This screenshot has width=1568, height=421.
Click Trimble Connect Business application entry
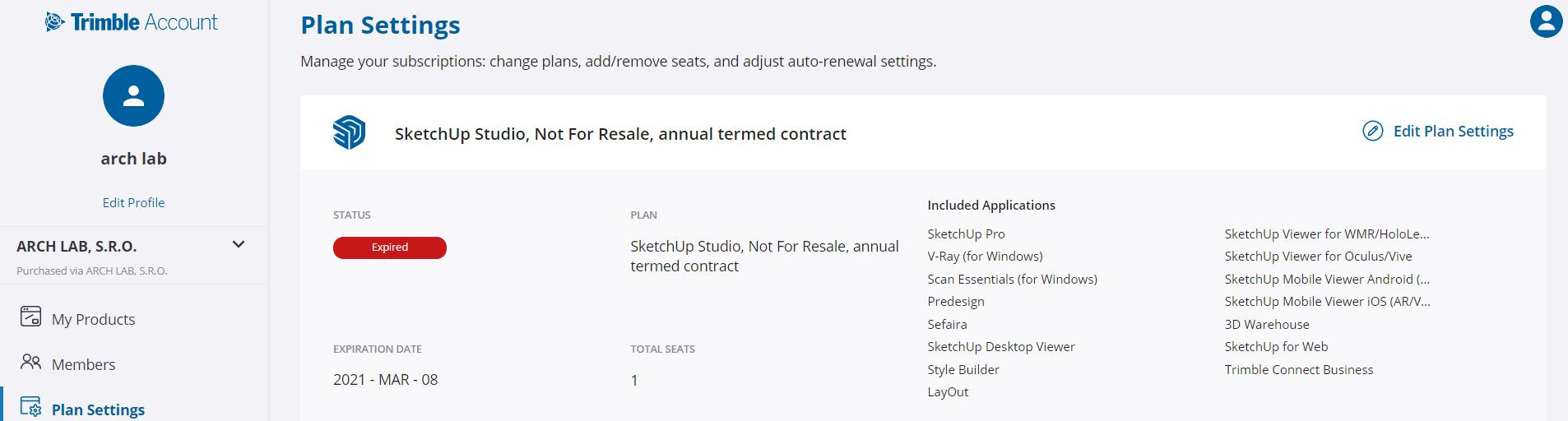click(x=1298, y=369)
